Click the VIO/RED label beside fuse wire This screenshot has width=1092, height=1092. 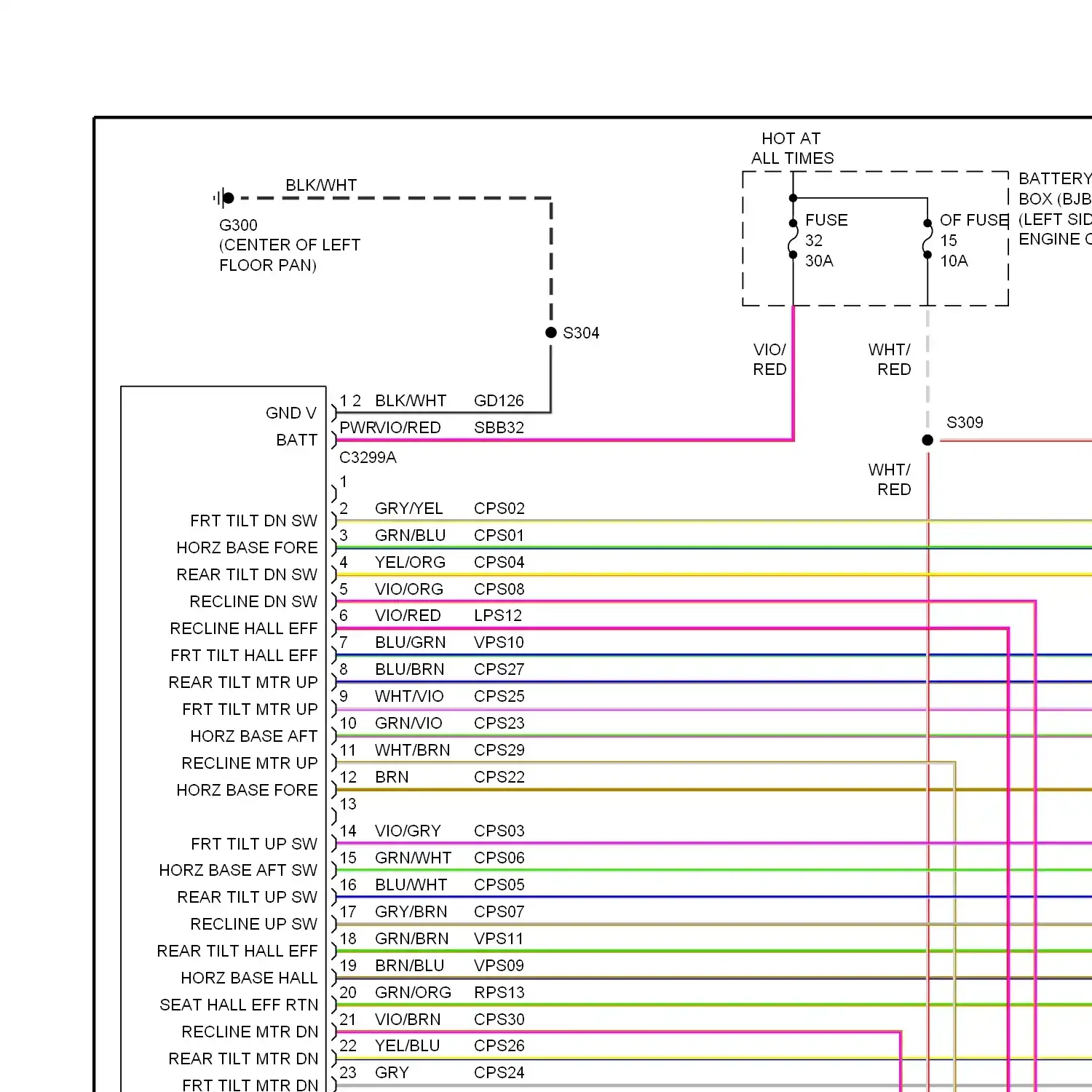coord(769,360)
